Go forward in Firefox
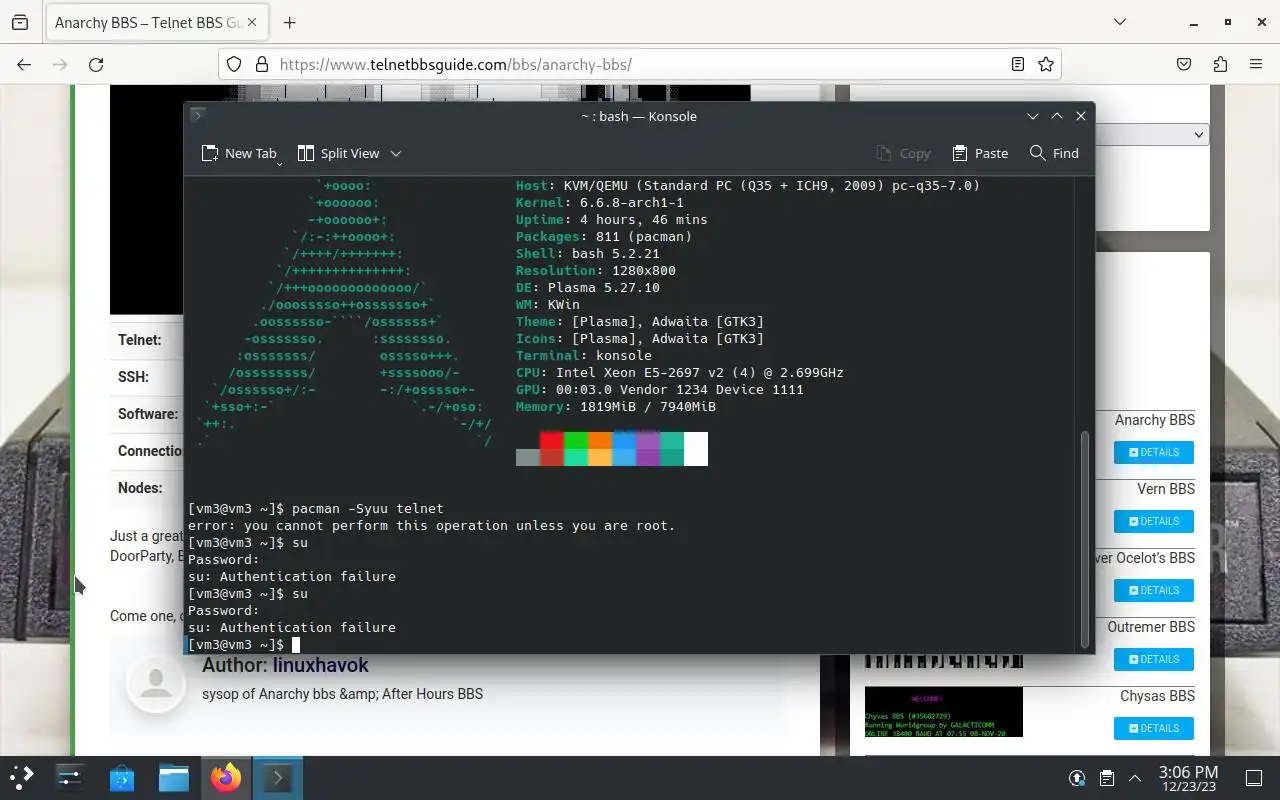This screenshot has height=800, width=1280. coord(60,64)
